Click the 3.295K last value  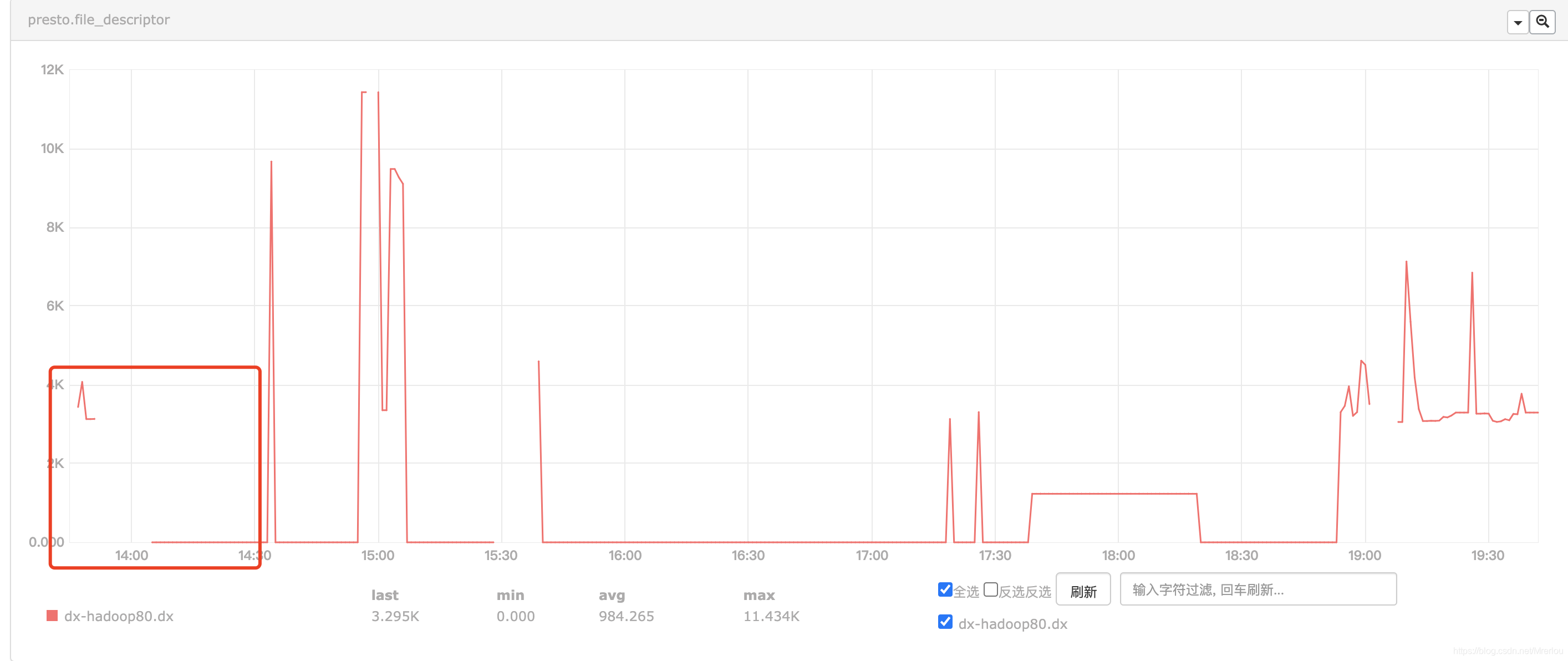395,616
